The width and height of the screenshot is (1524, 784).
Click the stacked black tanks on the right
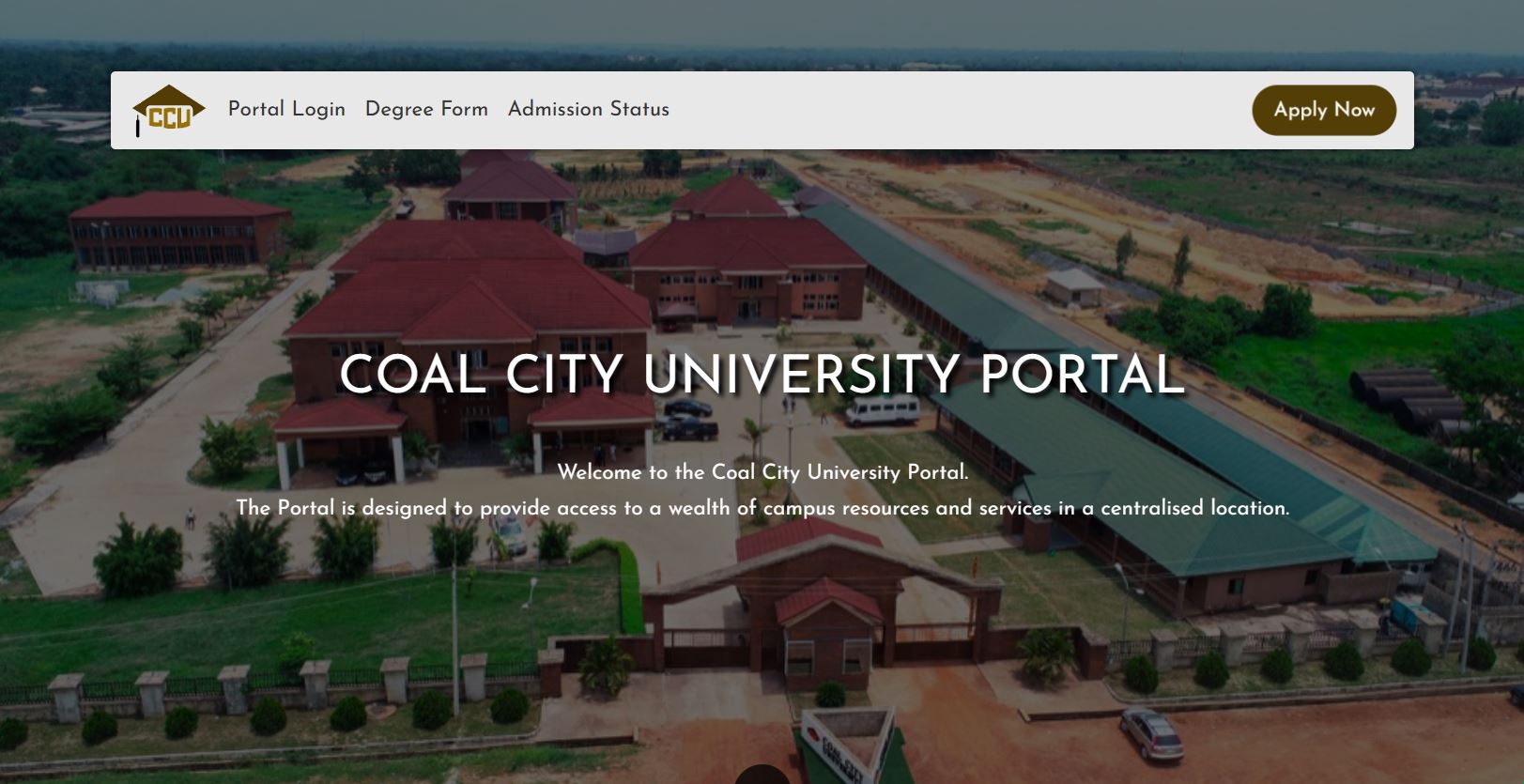[1409, 399]
